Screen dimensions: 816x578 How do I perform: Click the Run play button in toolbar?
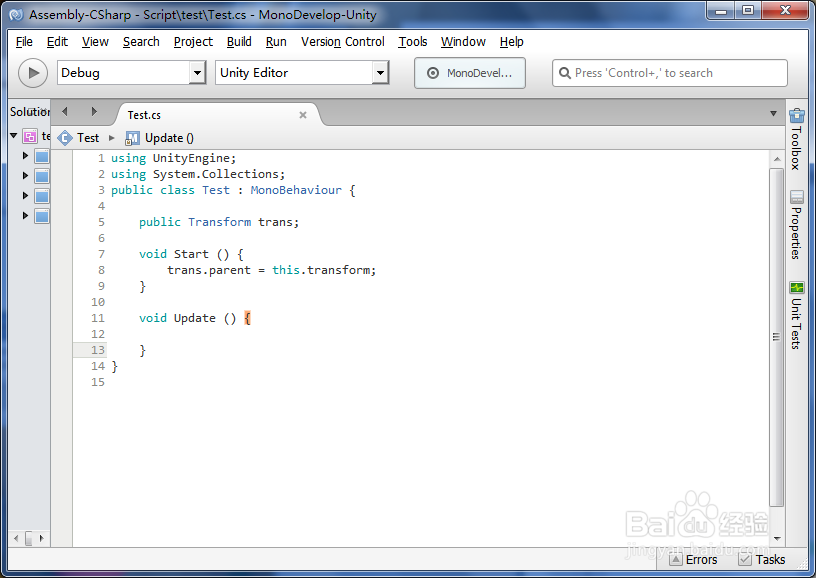pyautogui.click(x=33, y=73)
